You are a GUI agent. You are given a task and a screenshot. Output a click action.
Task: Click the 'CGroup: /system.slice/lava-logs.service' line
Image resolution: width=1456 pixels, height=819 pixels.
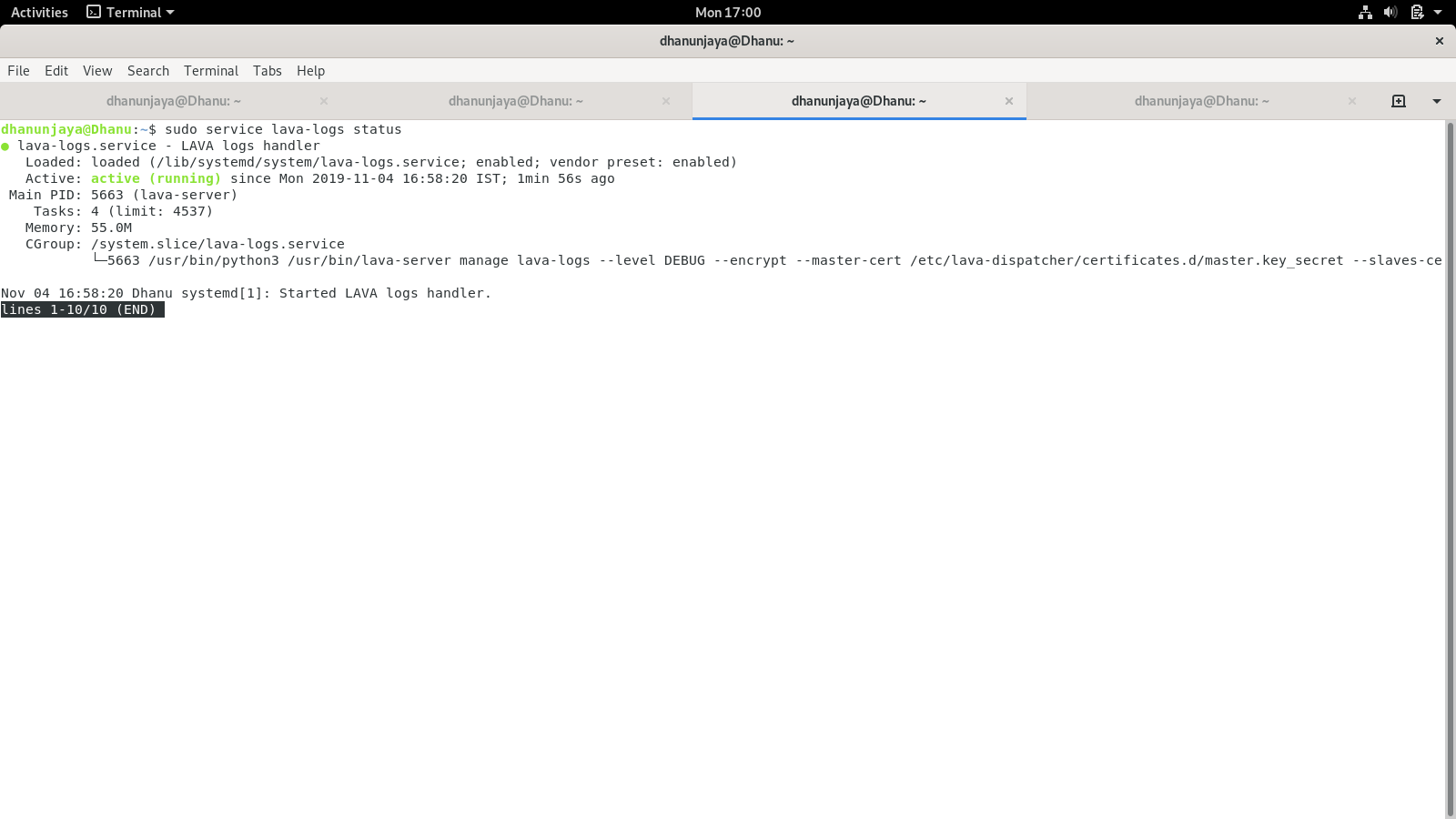185,244
